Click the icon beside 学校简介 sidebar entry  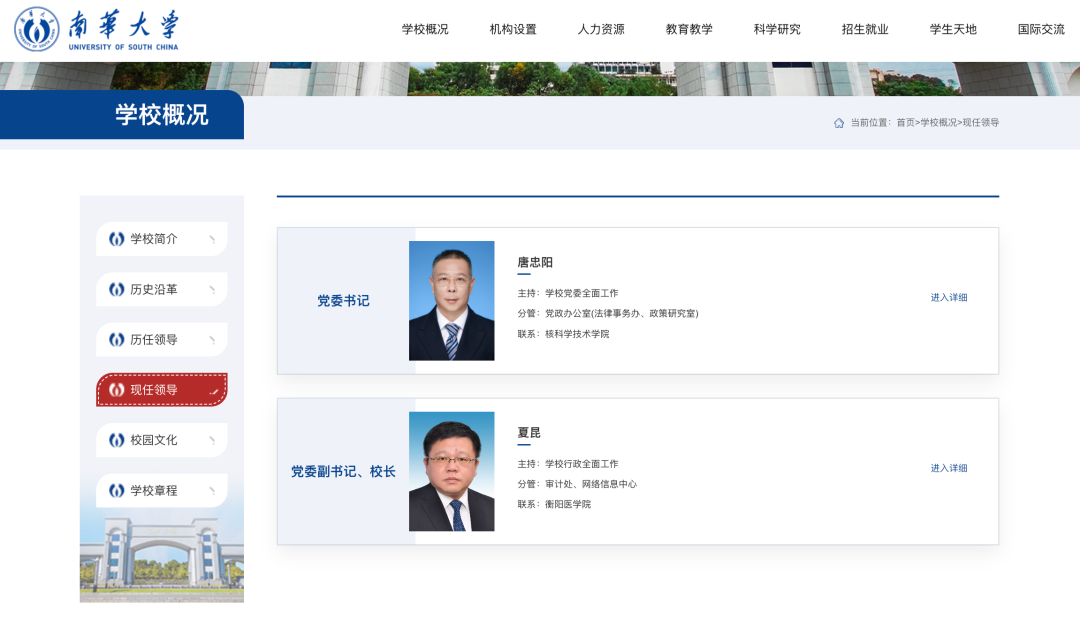click(x=115, y=239)
